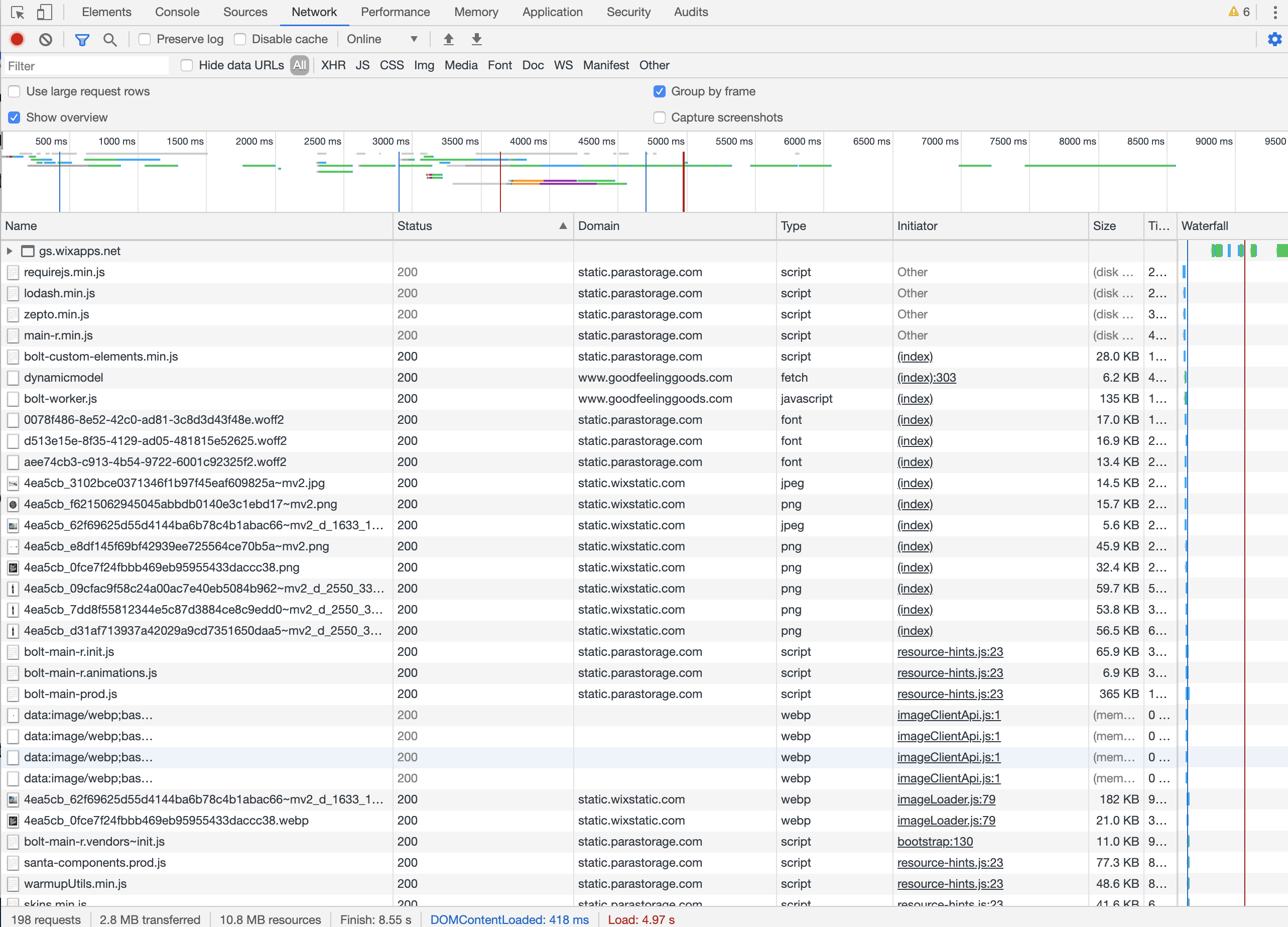Open the DevTools three-dot customize menu
The width and height of the screenshot is (1288, 927).
1275,12
